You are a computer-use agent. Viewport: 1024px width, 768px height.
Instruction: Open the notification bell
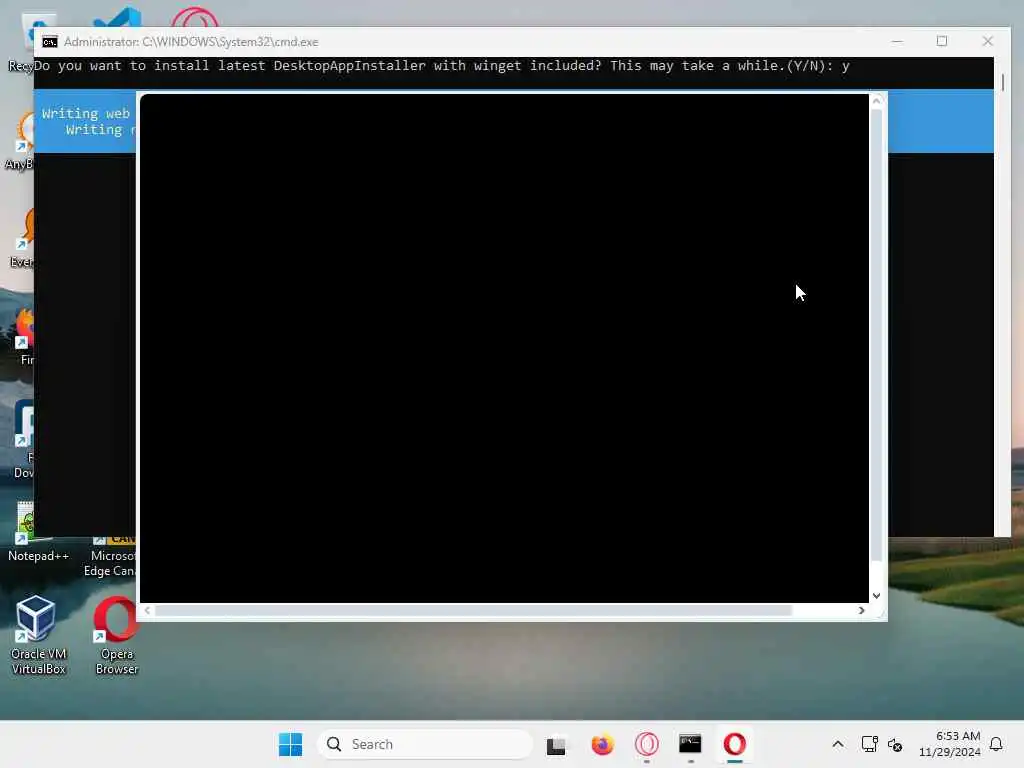[996, 744]
